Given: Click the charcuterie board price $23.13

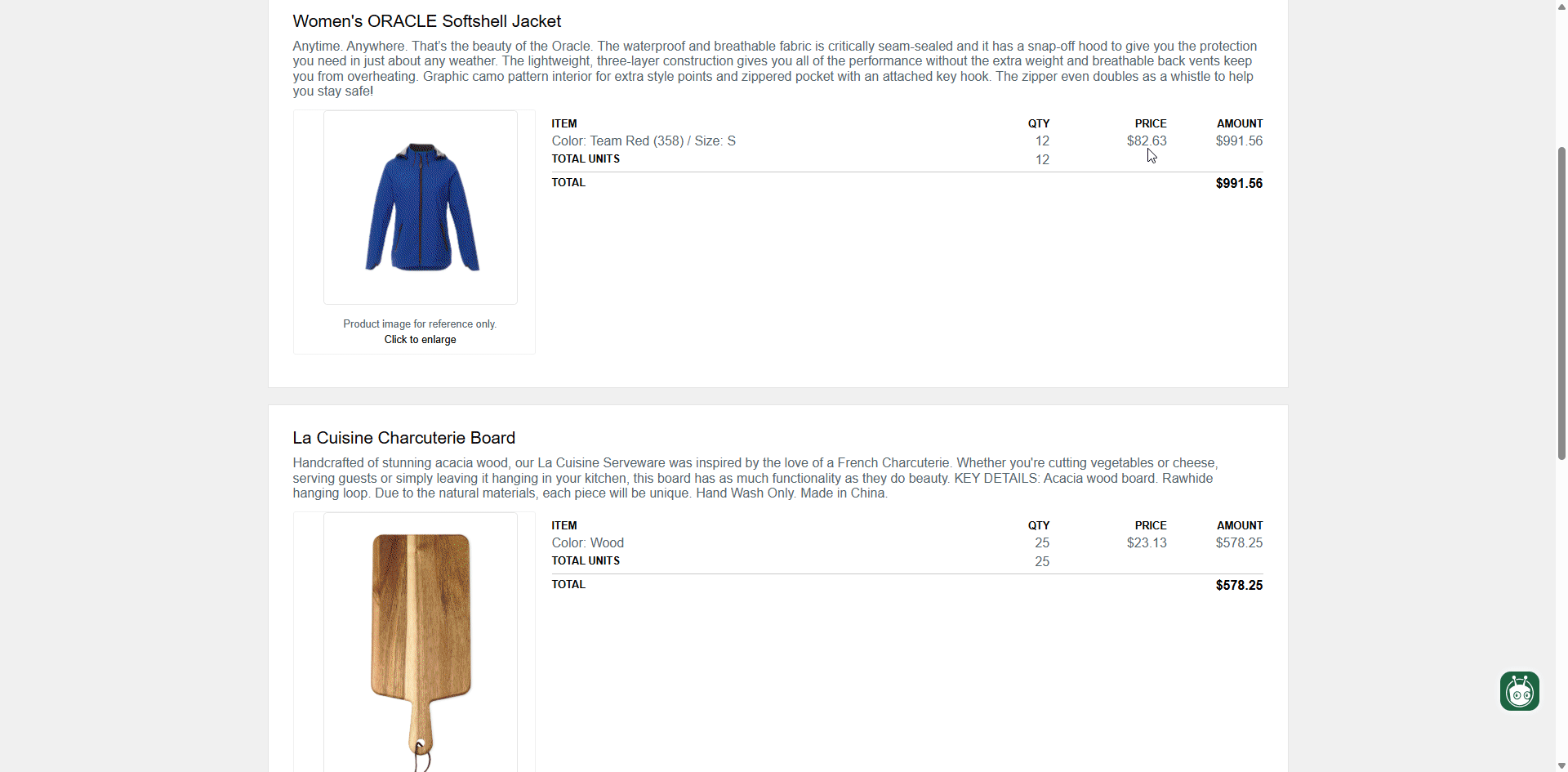Looking at the screenshot, I should click(1146, 543).
